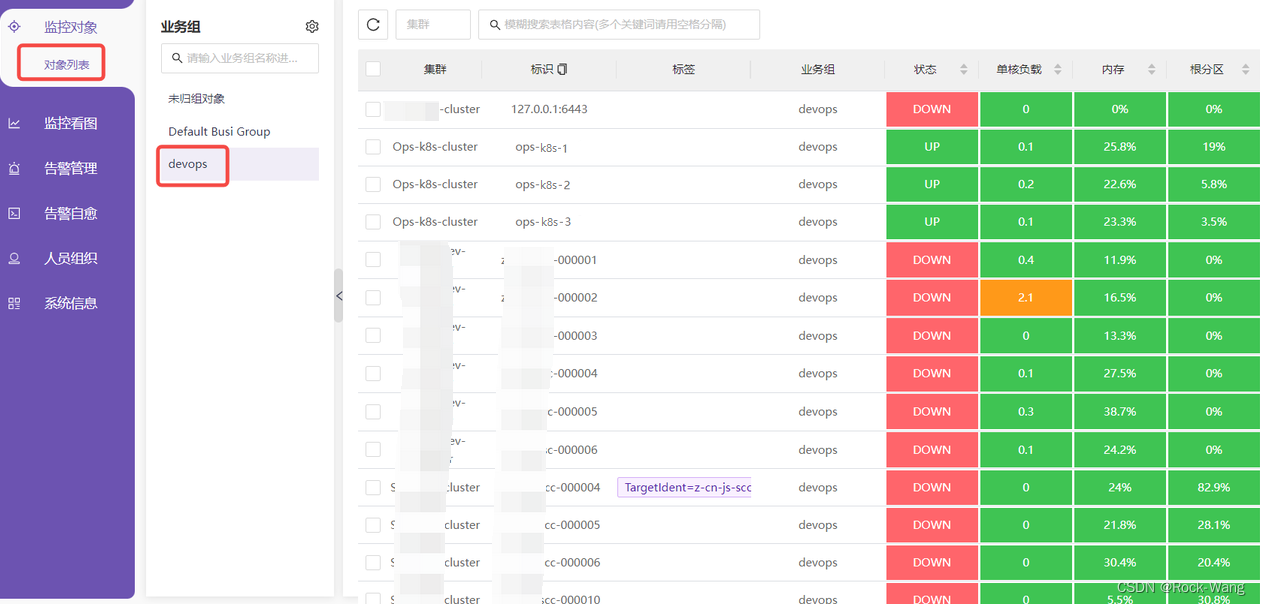
Task: Check the ops-k8s-3 row checkbox
Action: [373, 222]
